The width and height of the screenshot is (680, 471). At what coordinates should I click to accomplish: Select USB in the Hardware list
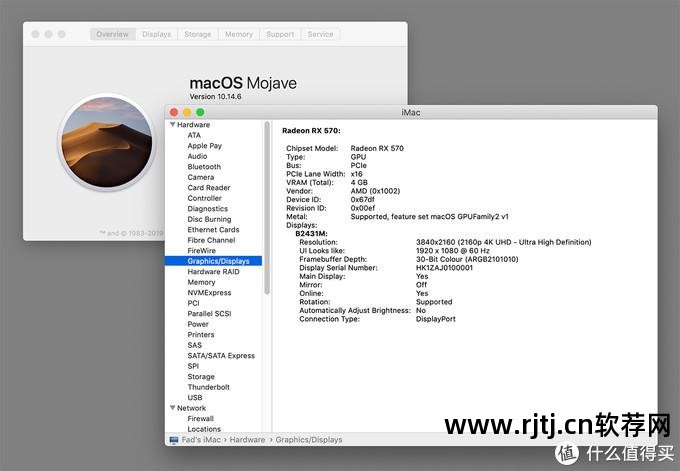195,397
